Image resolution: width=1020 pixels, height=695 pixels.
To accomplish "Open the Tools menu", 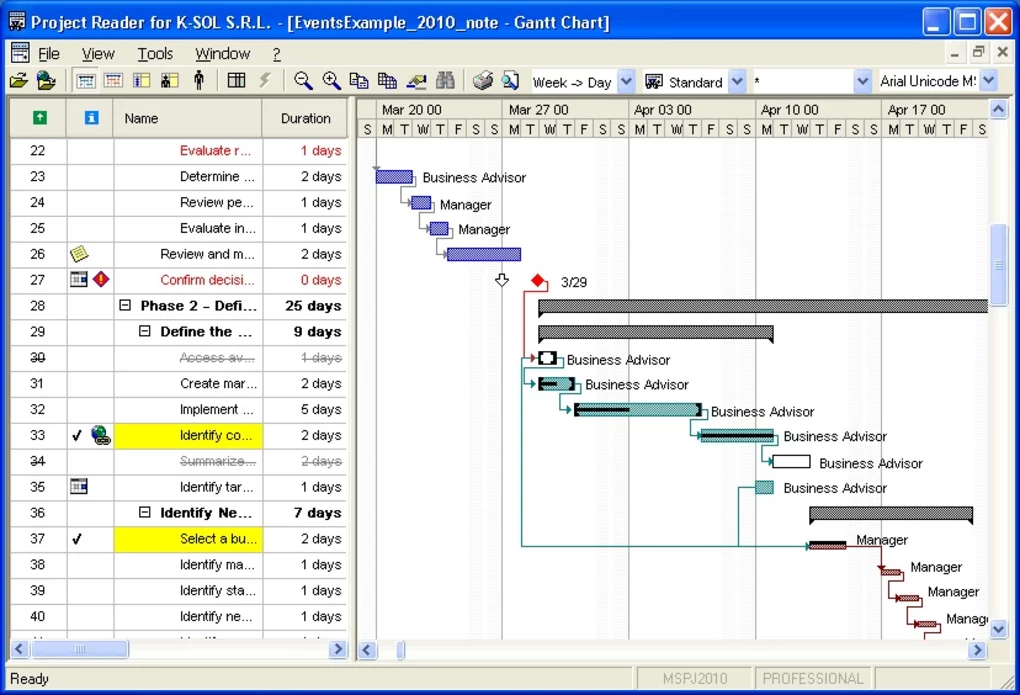I will coord(155,54).
